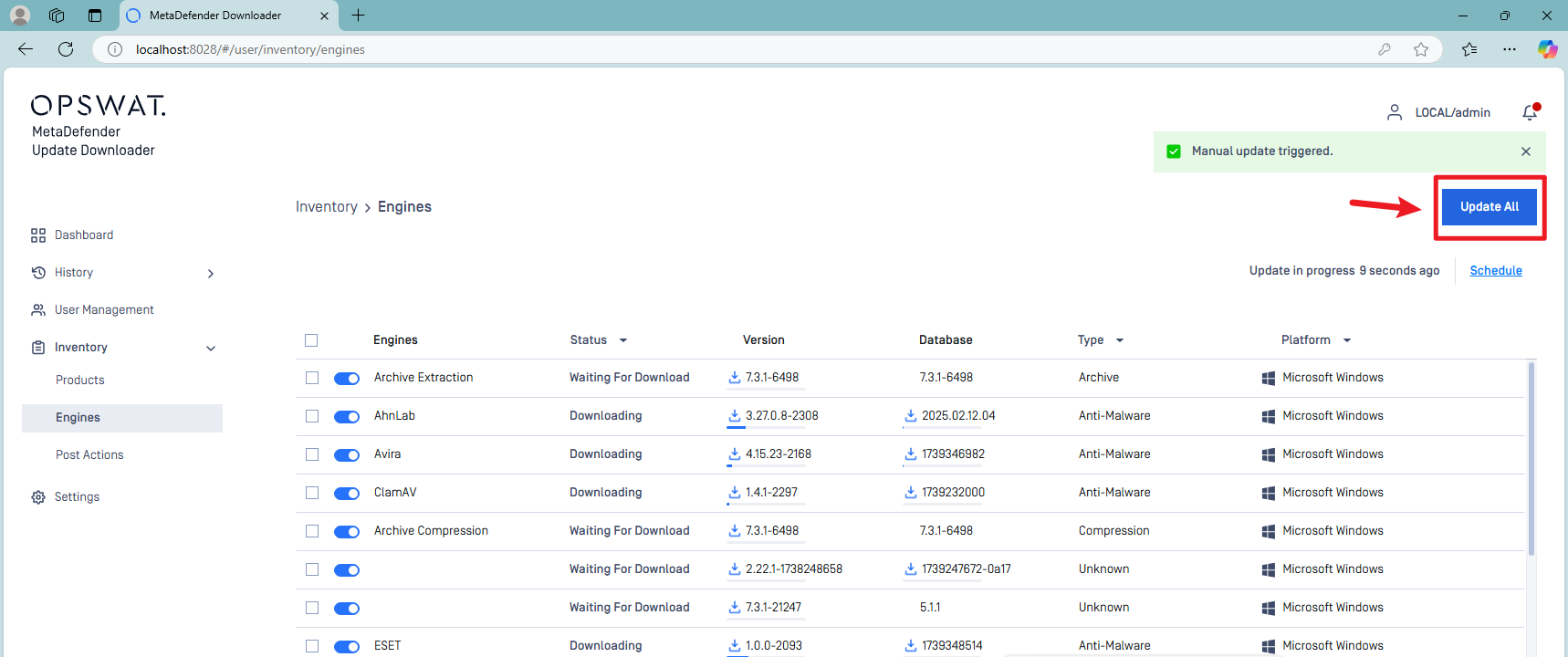
Task: Click the User Management people icon
Action: pos(38,310)
